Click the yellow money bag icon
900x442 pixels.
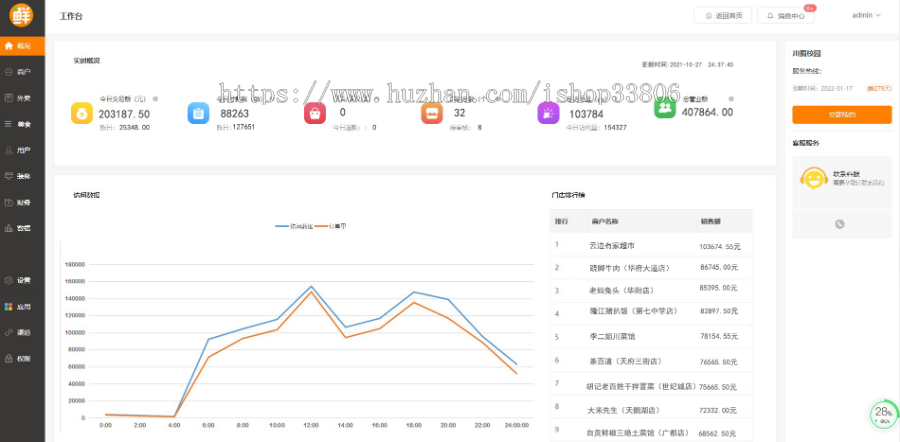pos(82,113)
